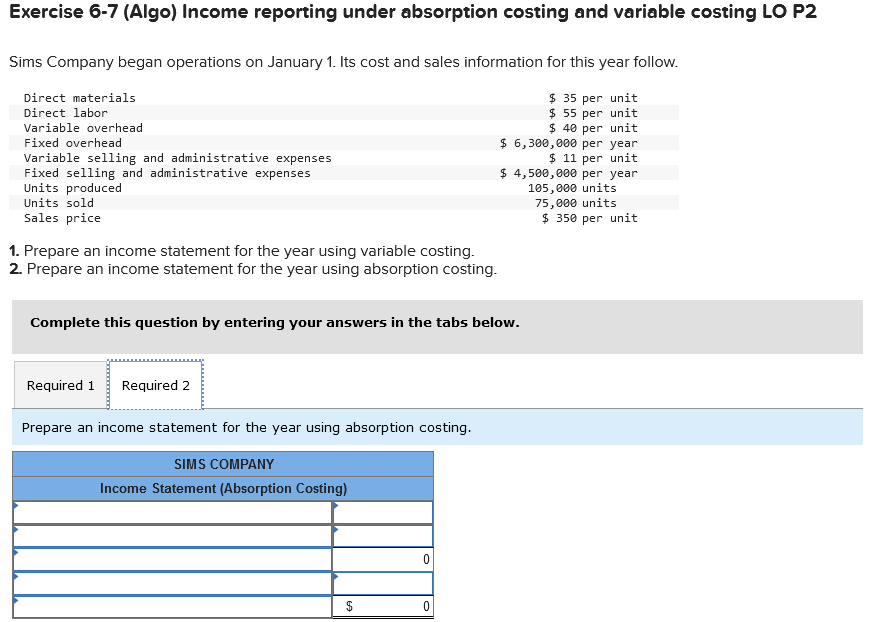Click the SIMS COMPANY header bar
887x622 pixels.
coord(222,464)
